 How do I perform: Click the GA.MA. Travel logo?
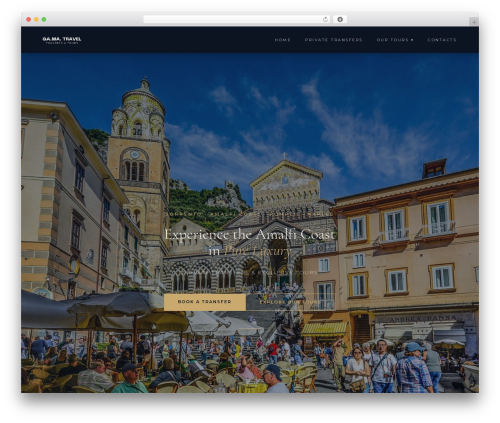pos(62,40)
